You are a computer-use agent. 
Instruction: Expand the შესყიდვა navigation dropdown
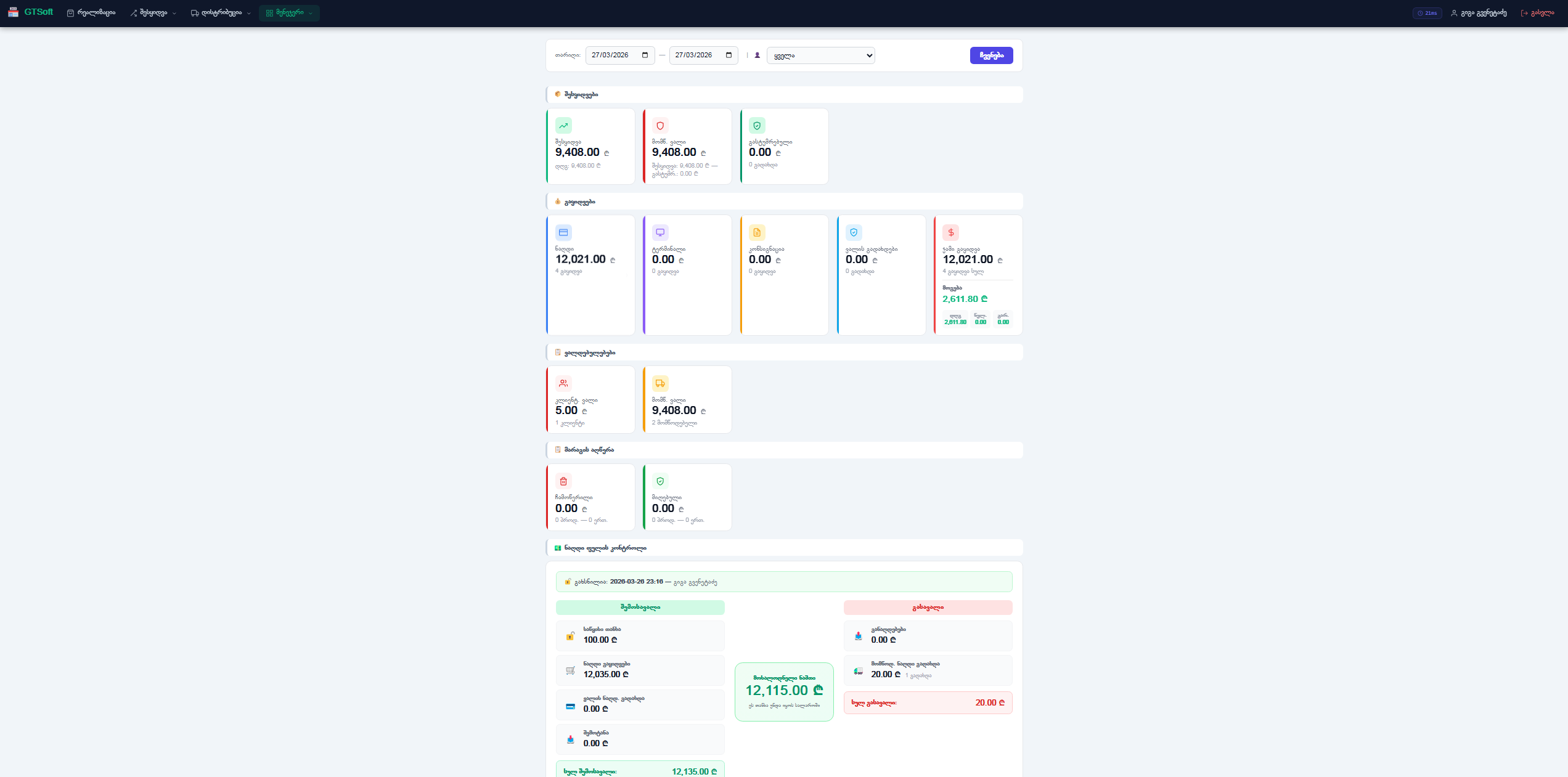pos(153,13)
